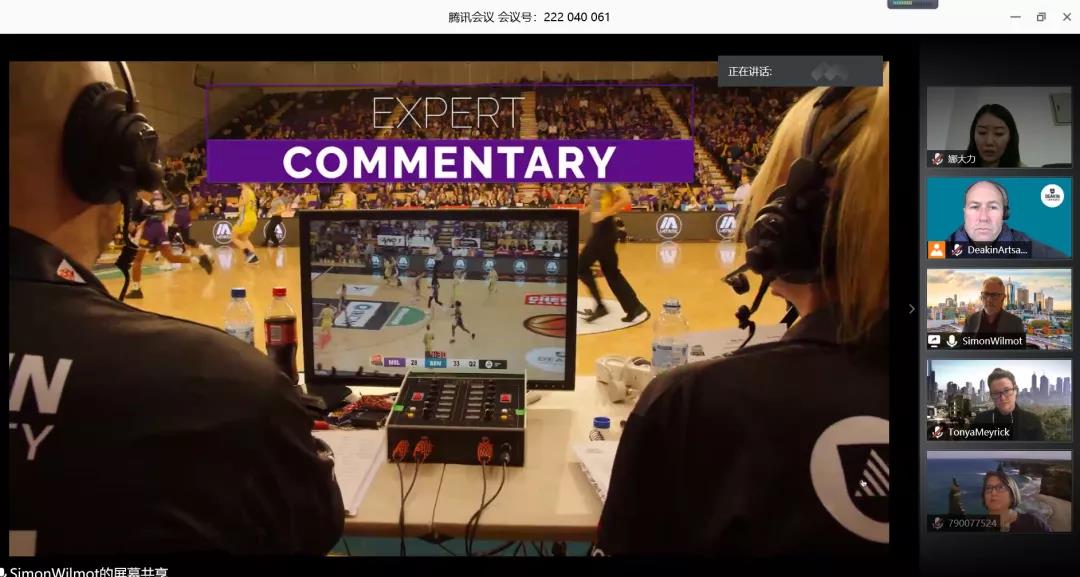
Task: Select 娜大力's video thumbnail
Action: click(x=998, y=125)
